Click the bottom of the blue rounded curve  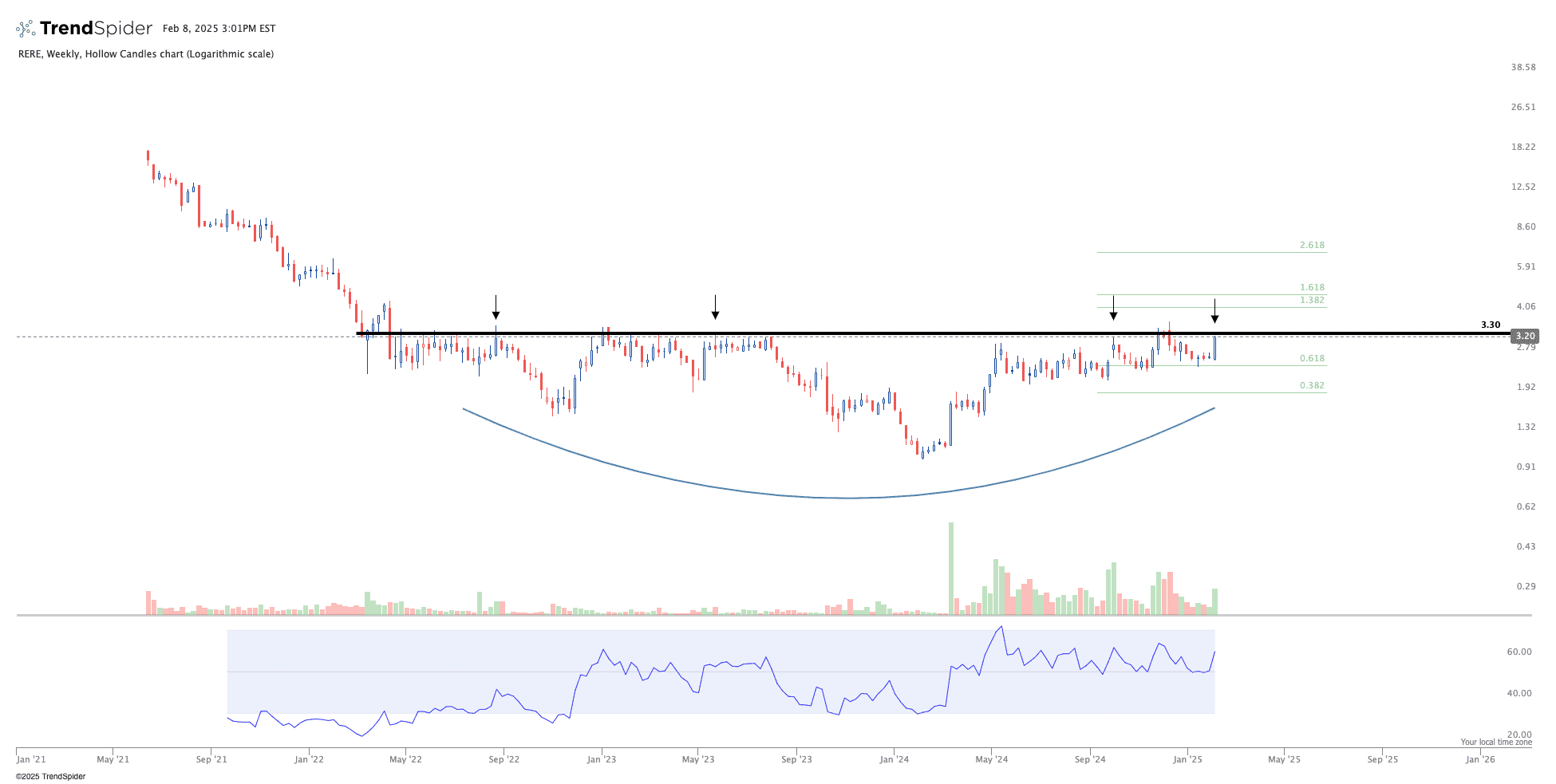click(850, 498)
